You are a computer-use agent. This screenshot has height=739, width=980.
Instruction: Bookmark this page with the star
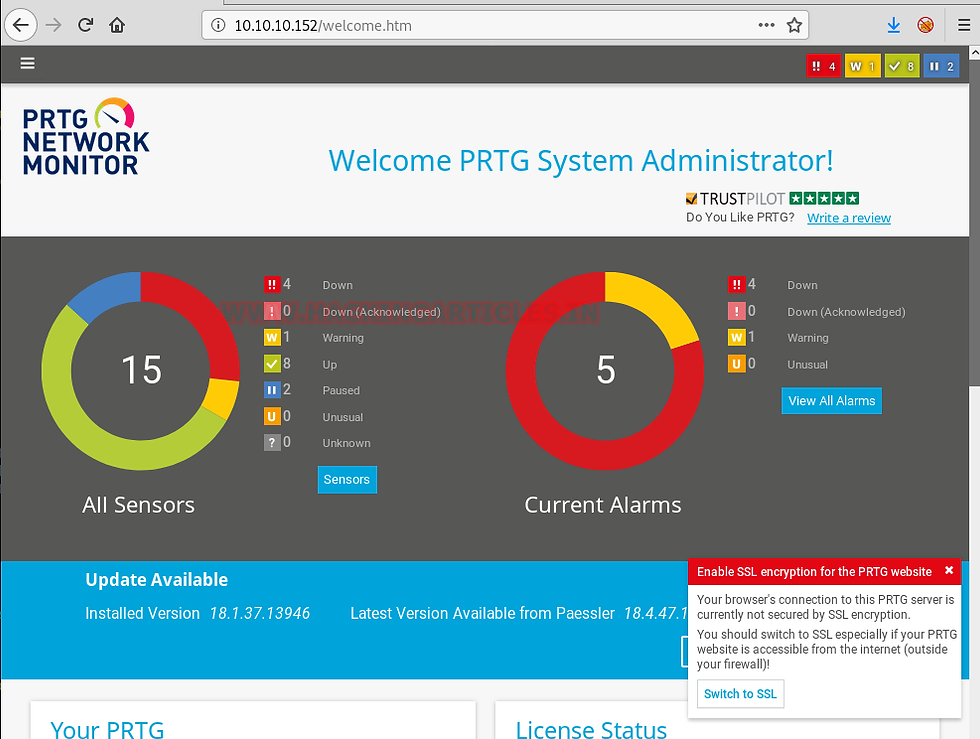(794, 25)
